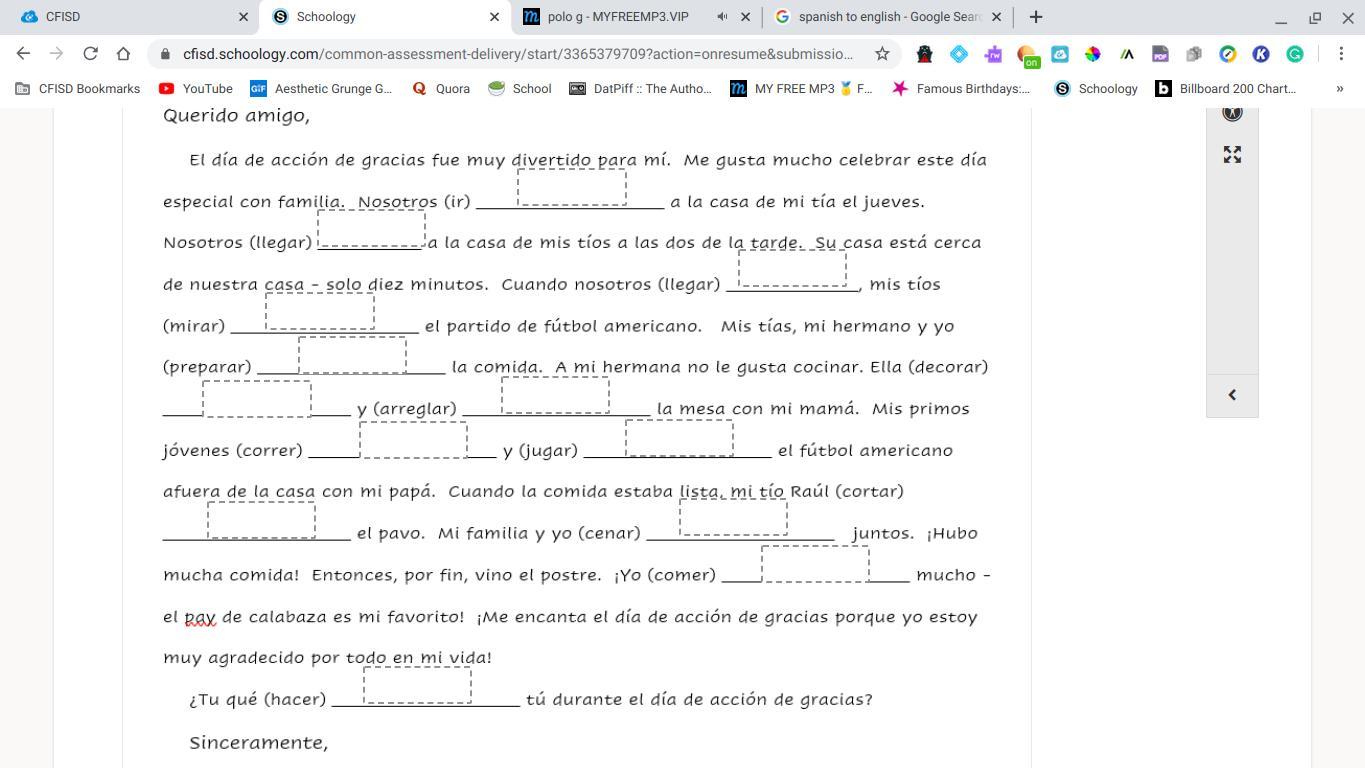Image resolution: width=1365 pixels, height=768 pixels.
Task: Select the answer box after '(arreglar)'
Action: (555, 394)
